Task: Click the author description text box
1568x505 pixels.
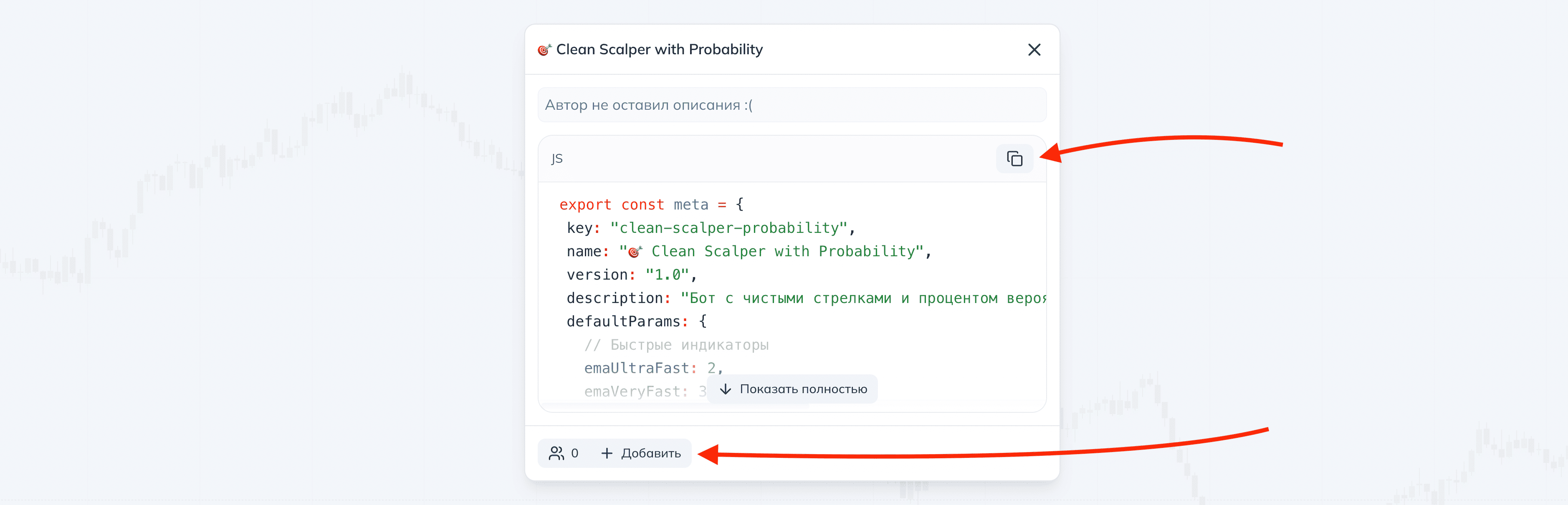Action: (x=791, y=105)
